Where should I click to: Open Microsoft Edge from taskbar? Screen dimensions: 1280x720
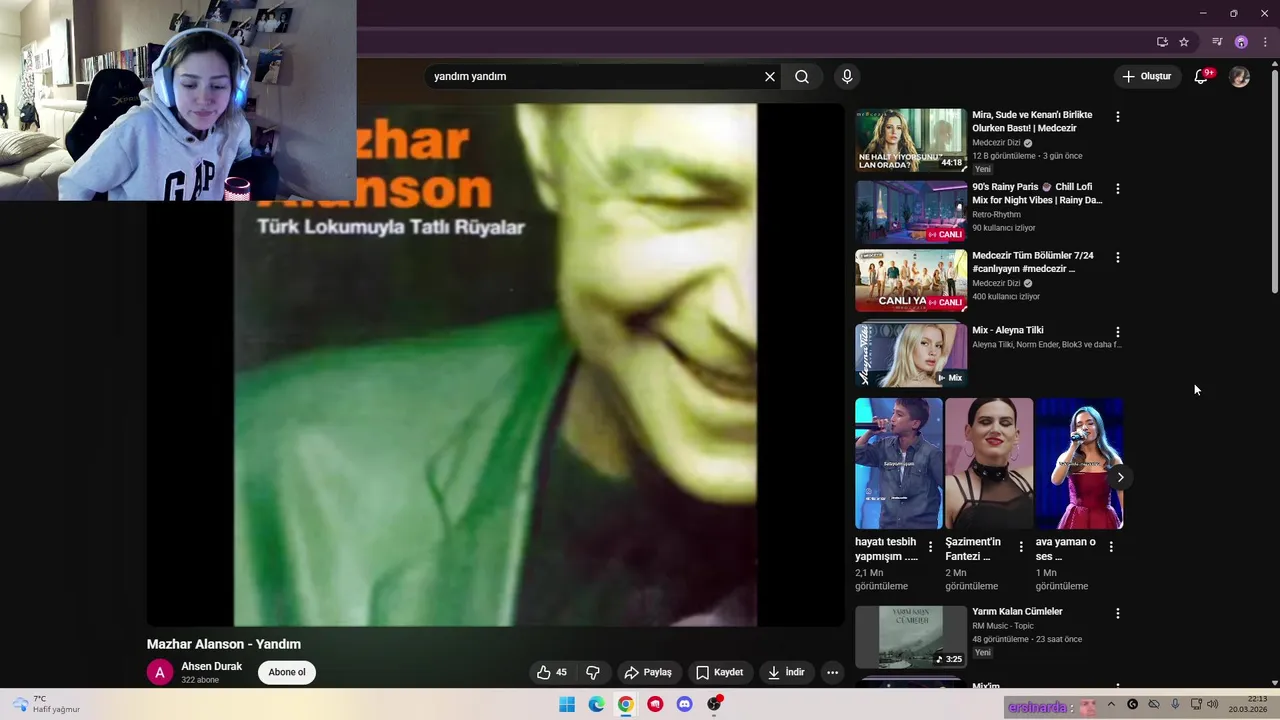pos(596,704)
